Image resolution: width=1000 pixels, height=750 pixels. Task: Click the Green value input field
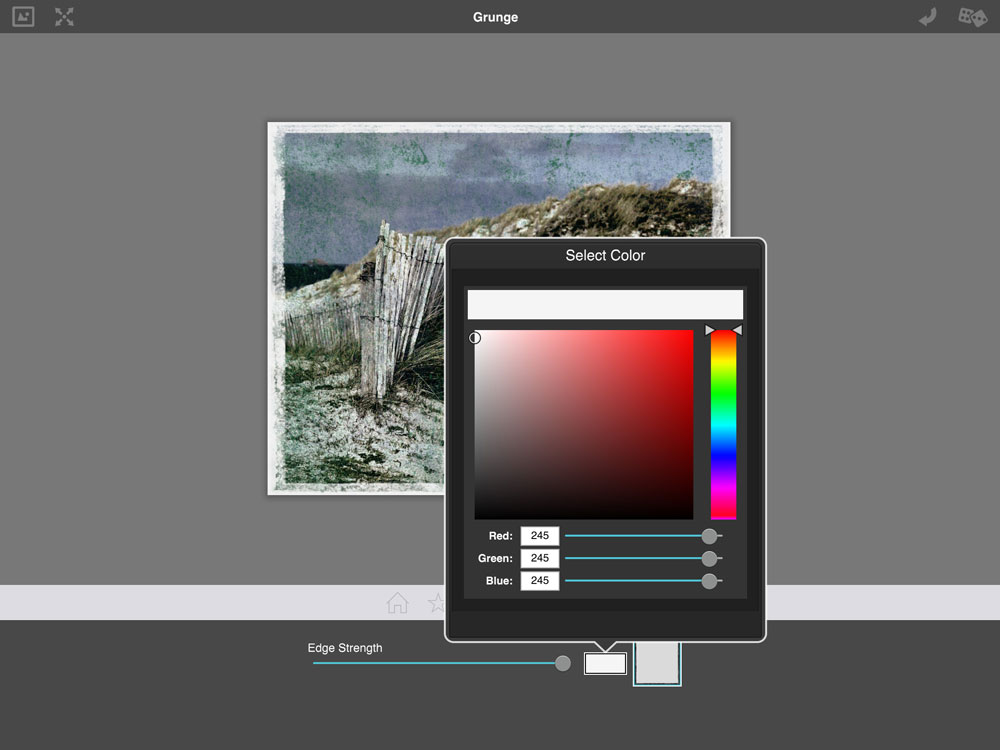click(539, 558)
